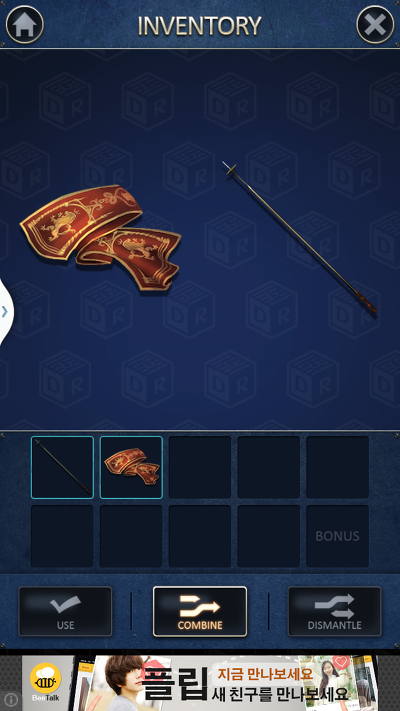Click the ad info icon
Viewport: 400px width, 711px height.
(11, 700)
